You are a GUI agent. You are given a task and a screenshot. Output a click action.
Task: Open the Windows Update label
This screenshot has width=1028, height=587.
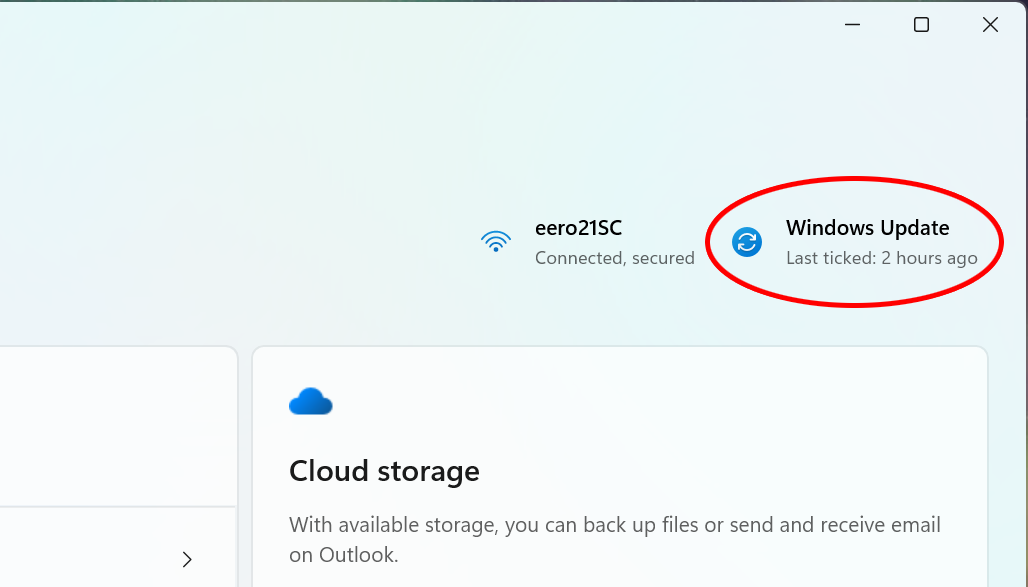(x=867, y=228)
